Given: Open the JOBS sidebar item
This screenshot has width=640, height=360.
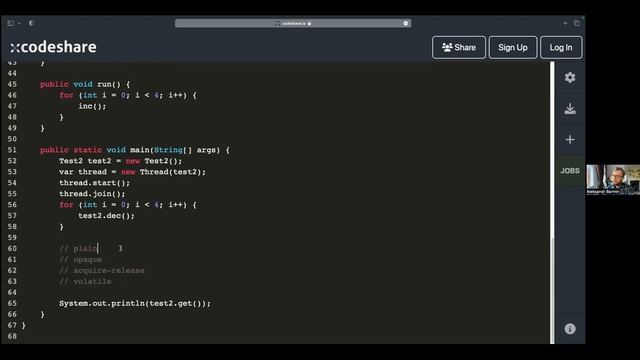Looking at the screenshot, I should pyautogui.click(x=570, y=171).
